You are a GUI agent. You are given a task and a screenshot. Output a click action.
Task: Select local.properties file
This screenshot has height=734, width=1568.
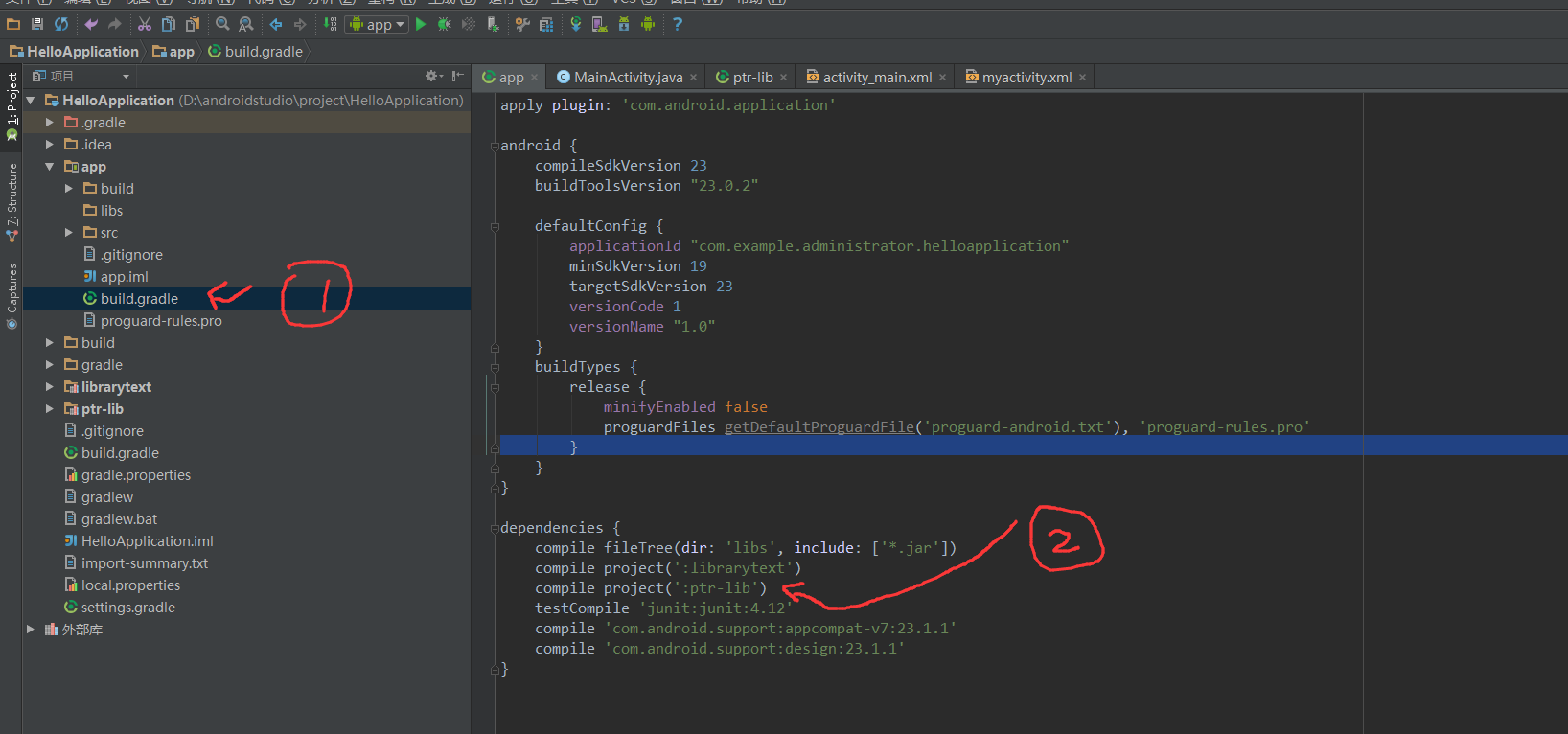point(130,585)
